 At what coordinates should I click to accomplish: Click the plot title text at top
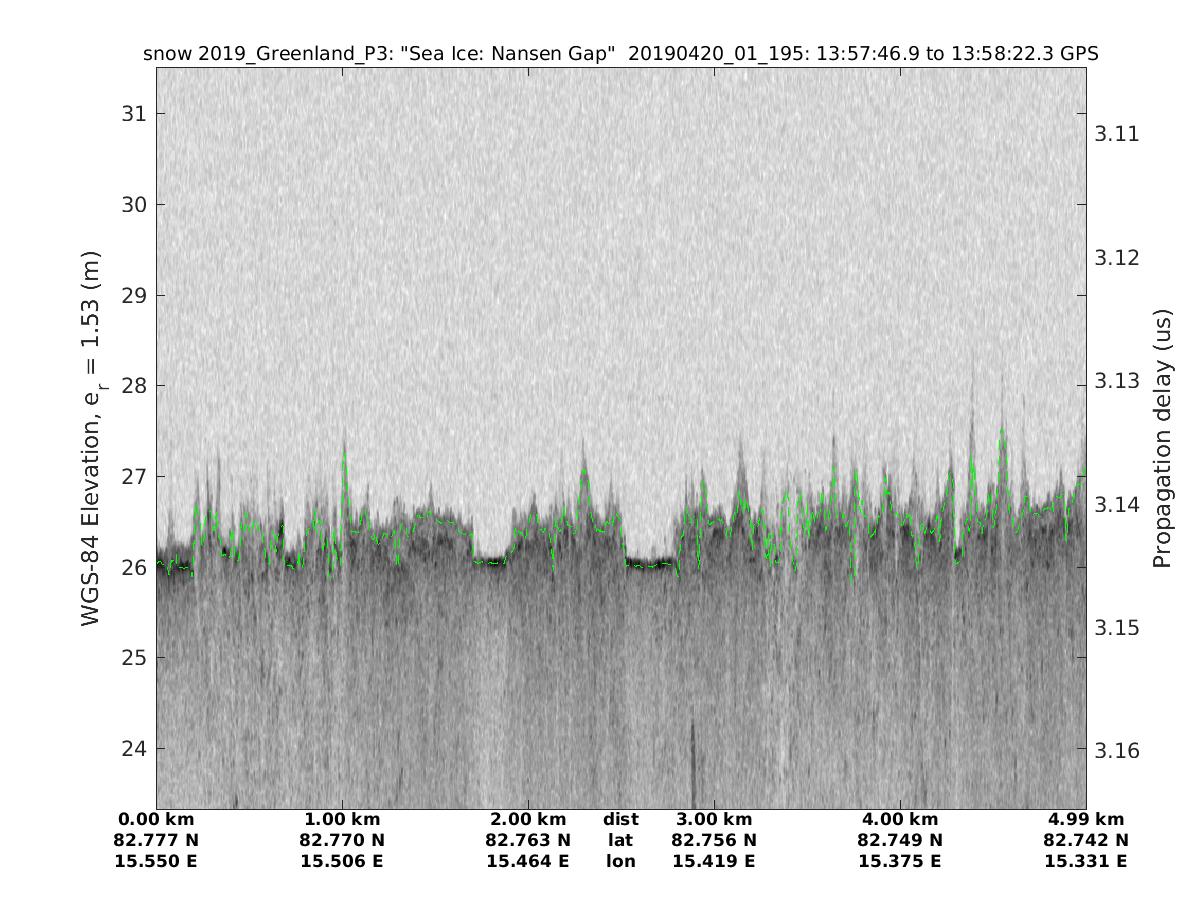(620, 54)
